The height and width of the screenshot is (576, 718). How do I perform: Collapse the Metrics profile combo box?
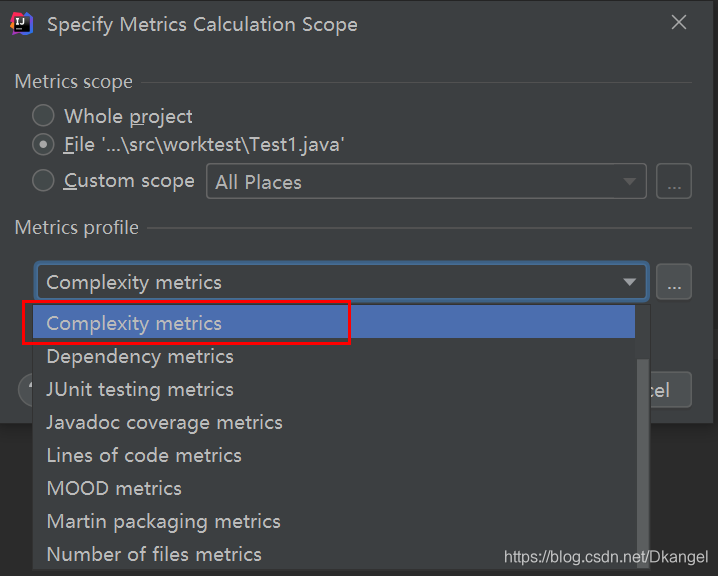click(340, 282)
